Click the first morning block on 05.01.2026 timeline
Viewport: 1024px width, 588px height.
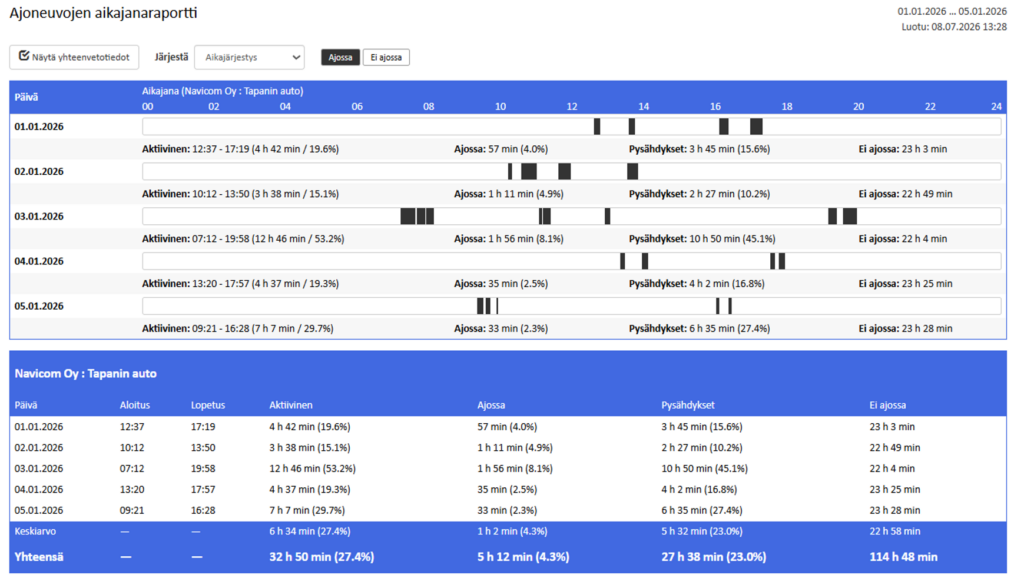tap(480, 306)
